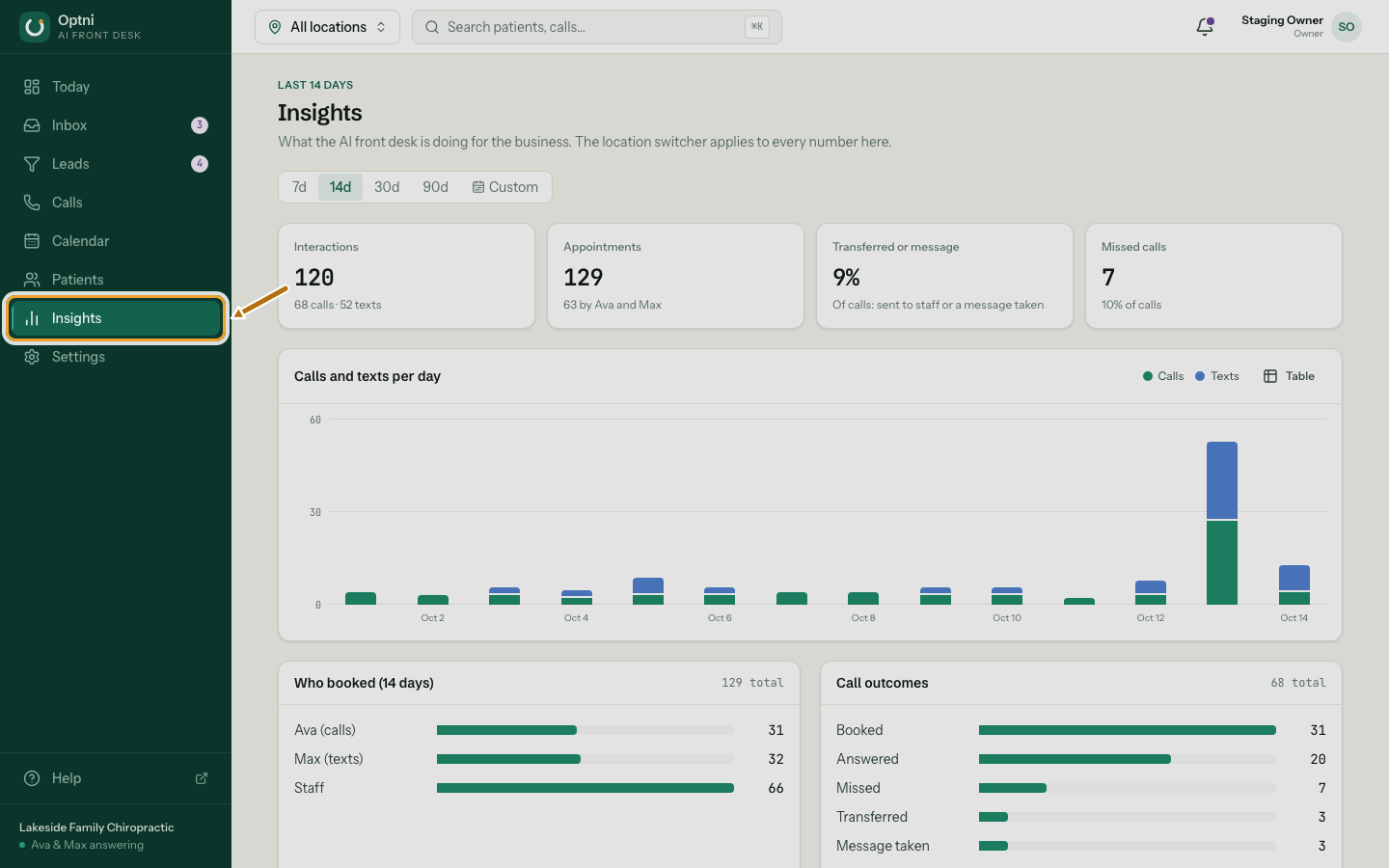
Task: Click the table grid icon in chart header
Action: (x=1270, y=376)
